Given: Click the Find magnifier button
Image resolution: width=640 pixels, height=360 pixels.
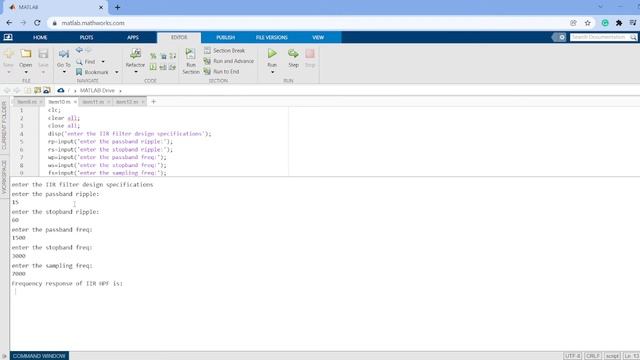Looking at the screenshot, I should tap(85, 62).
